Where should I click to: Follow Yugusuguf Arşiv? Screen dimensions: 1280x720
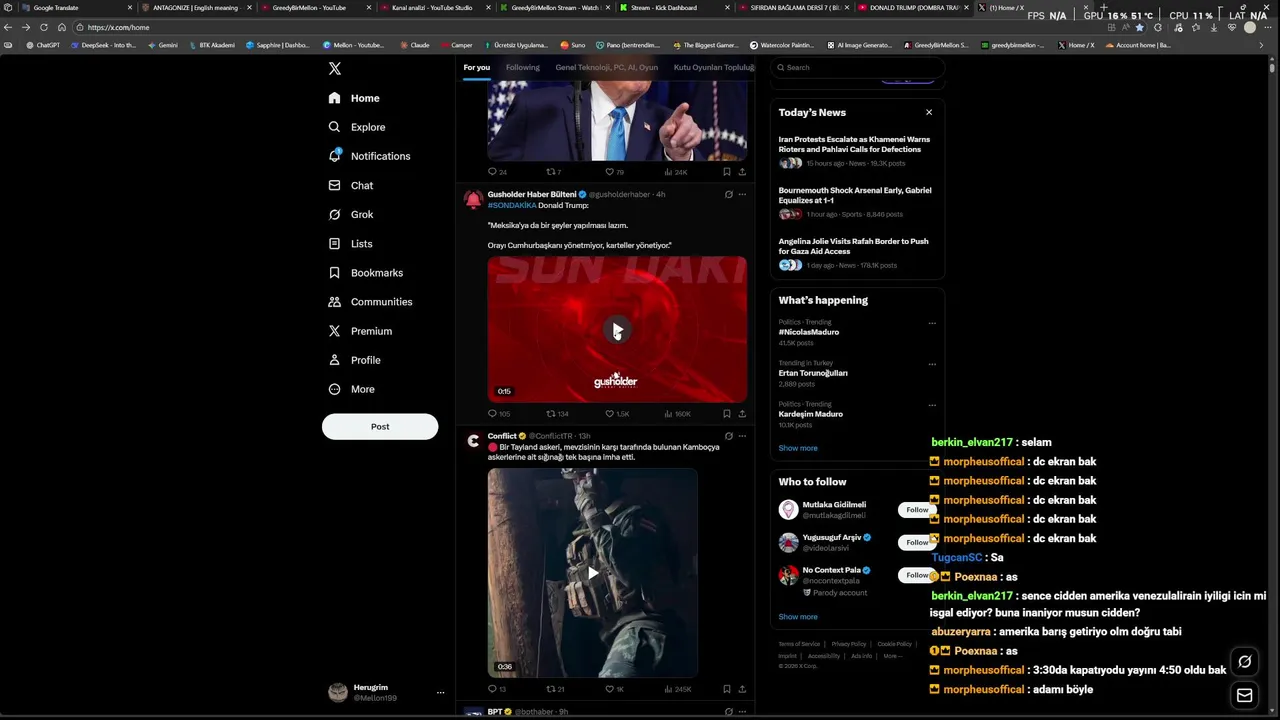(917, 542)
